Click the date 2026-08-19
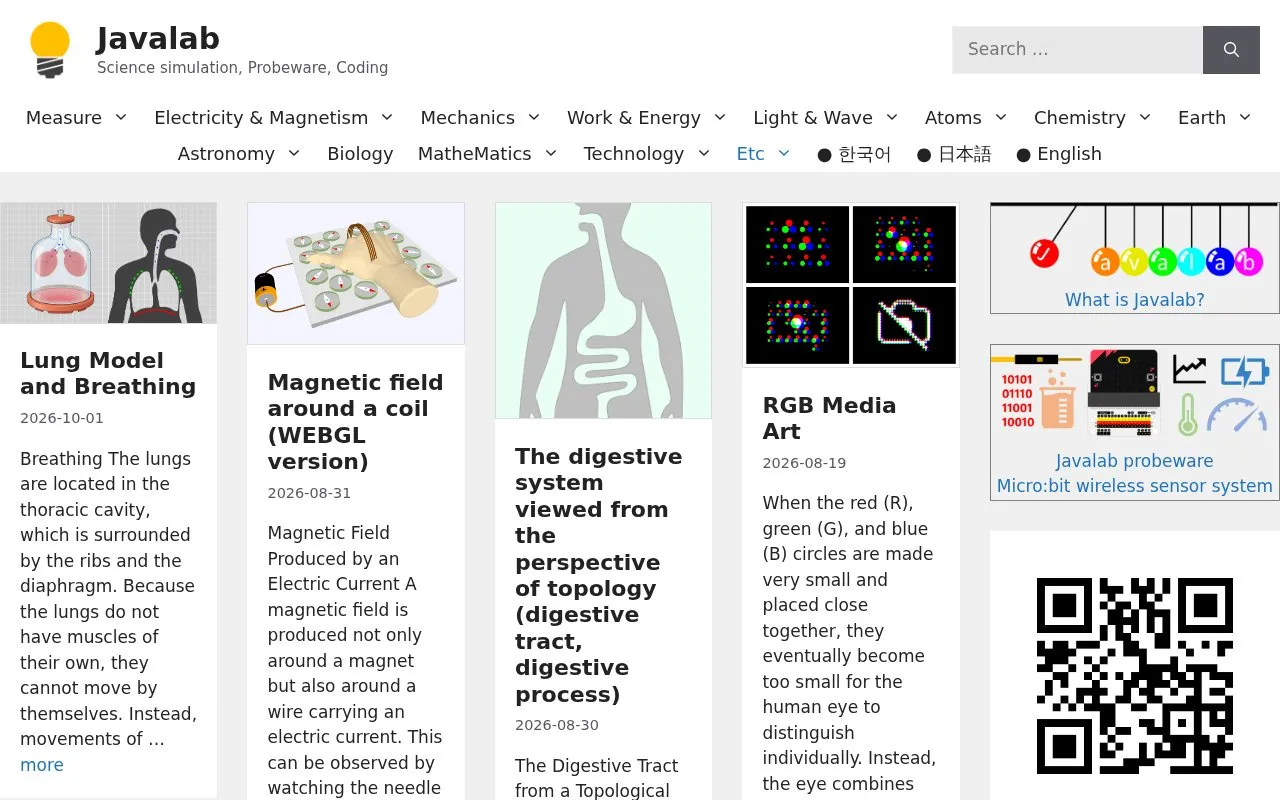The height and width of the screenshot is (800, 1280). pyautogui.click(x=804, y=463)
